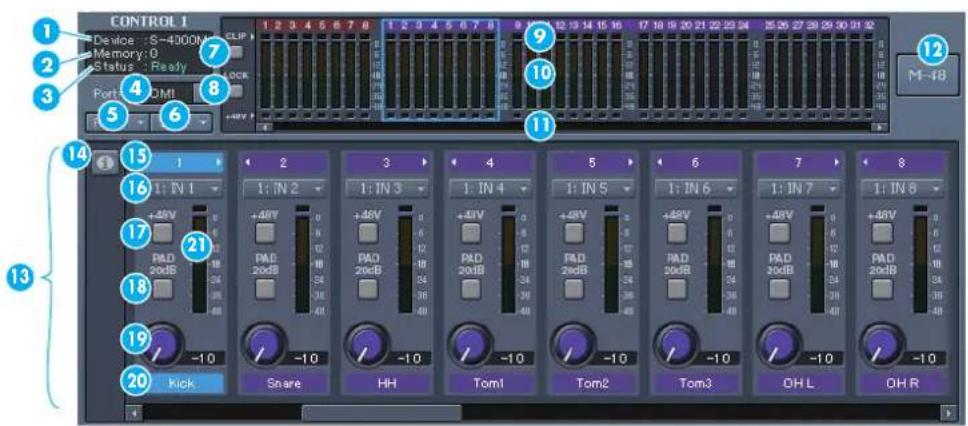The image size is (968, 426).
Task: Toggle PAD 20dB on Tom2 channel
Action: (x=574, y=288)
